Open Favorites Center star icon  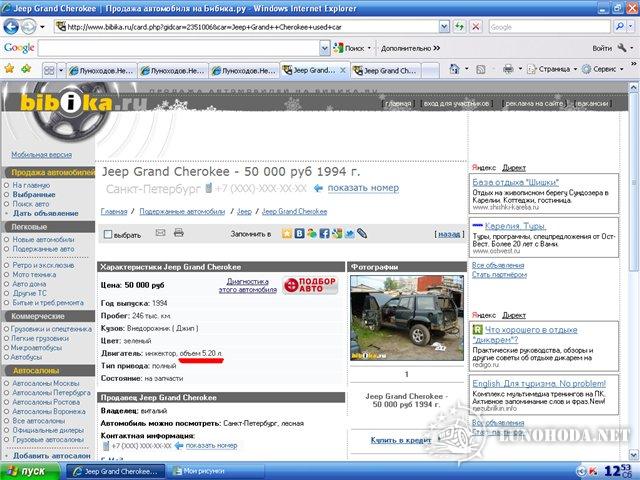click(x=9, y=69)
